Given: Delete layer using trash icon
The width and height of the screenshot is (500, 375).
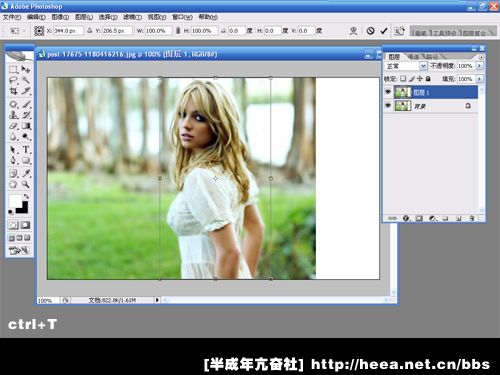Looking at the screenshot, I should click(472, 218).
